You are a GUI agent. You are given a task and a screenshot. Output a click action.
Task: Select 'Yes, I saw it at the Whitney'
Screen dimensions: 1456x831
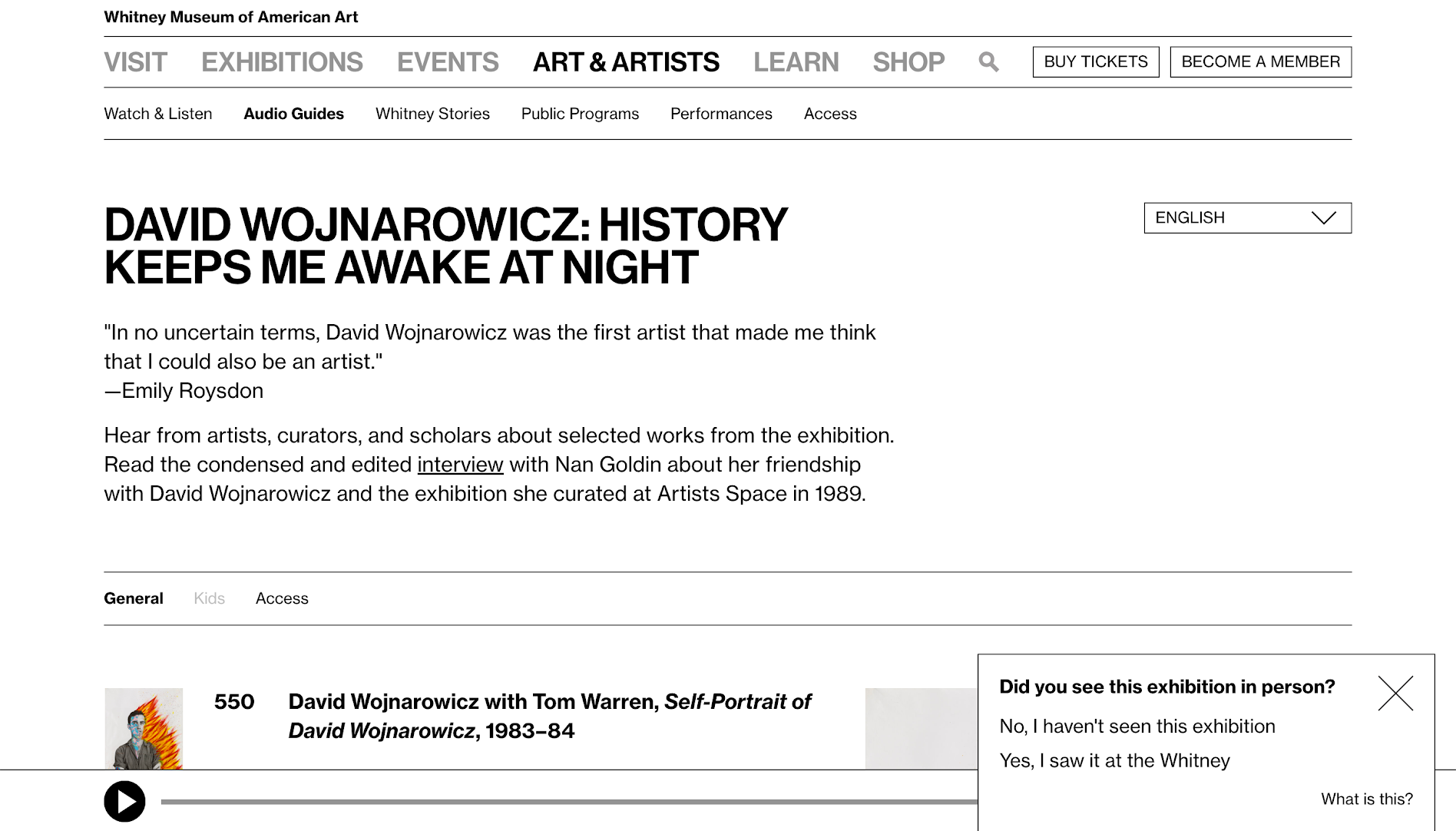pyautogui.click(x=1114, y=761)
